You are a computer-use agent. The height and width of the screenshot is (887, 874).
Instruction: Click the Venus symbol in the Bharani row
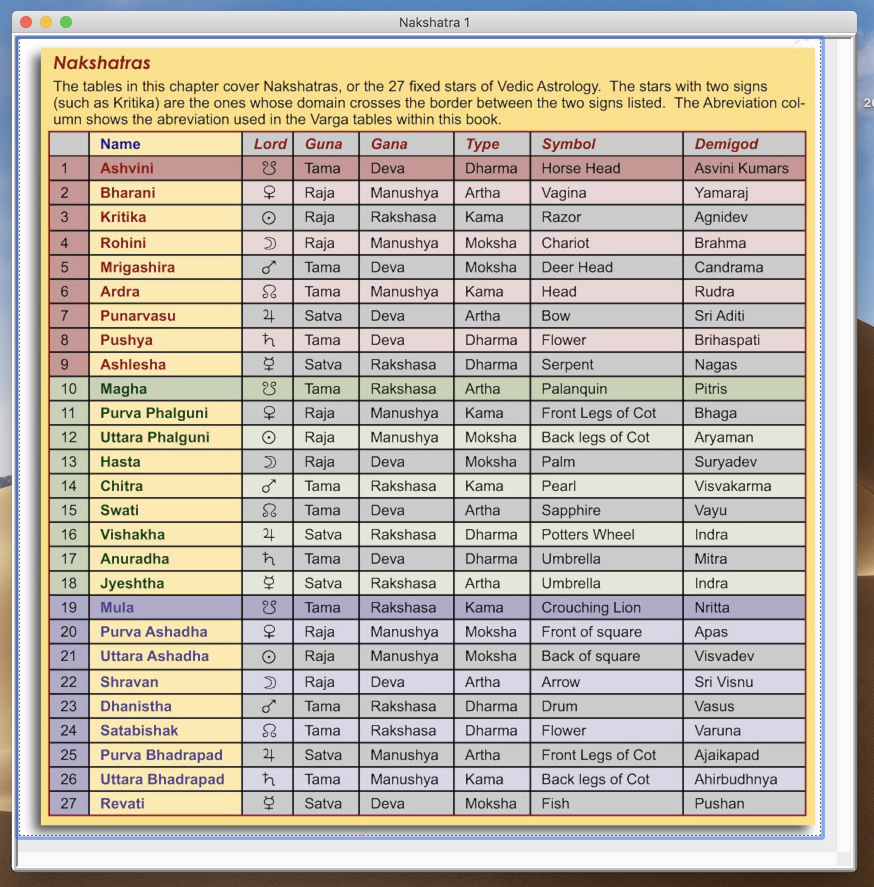pos(268,193)
